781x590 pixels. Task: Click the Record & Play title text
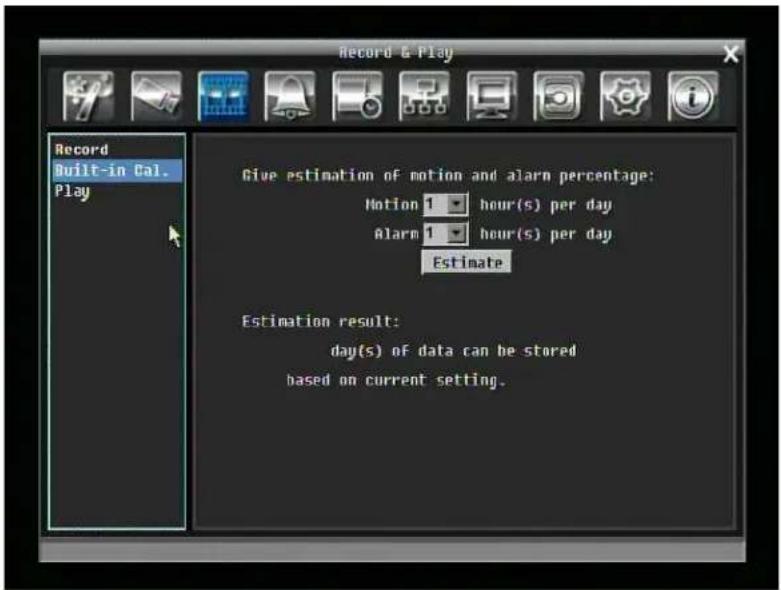(396, 52)
